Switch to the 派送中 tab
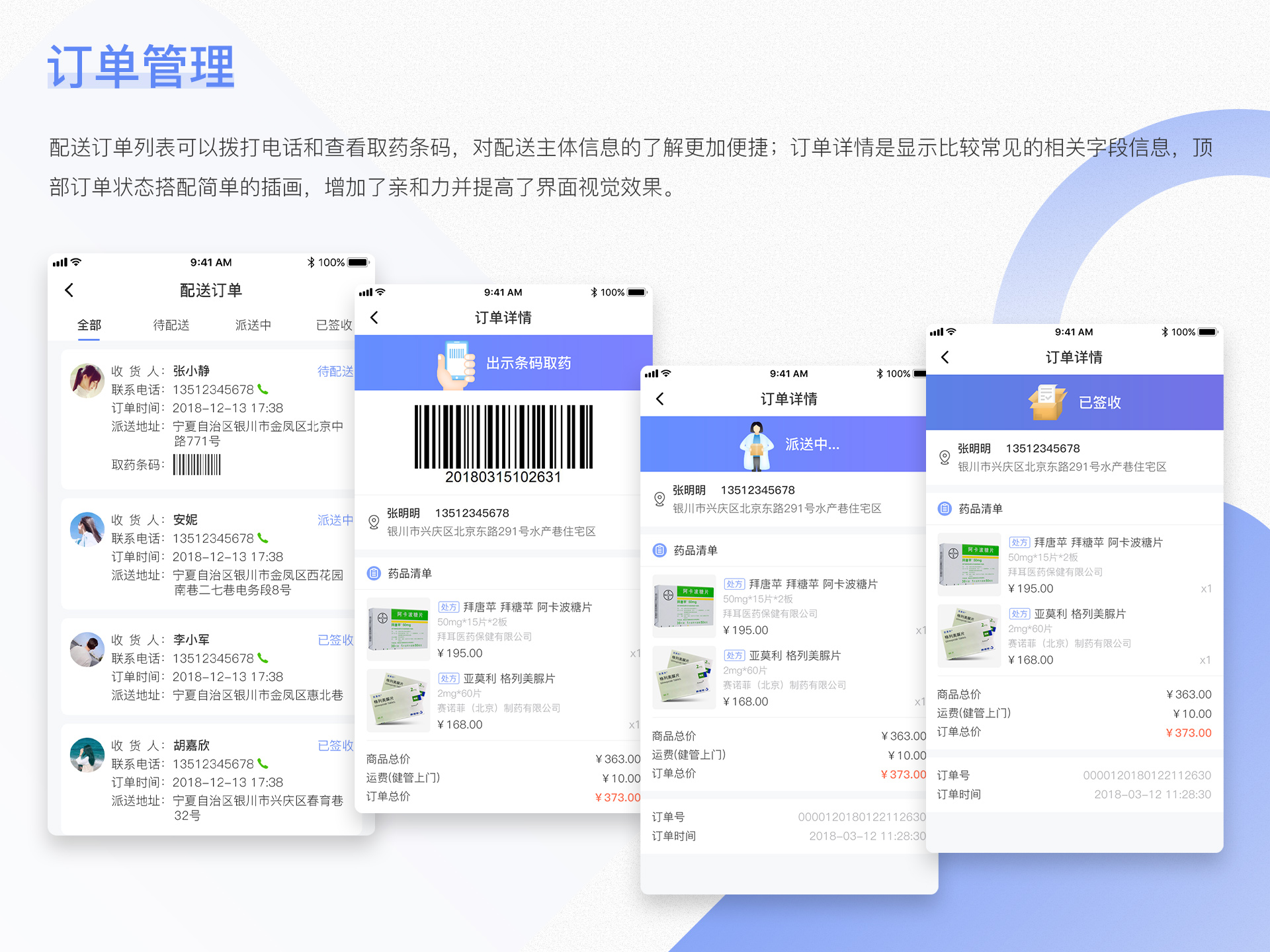 [x=253, y=325]
